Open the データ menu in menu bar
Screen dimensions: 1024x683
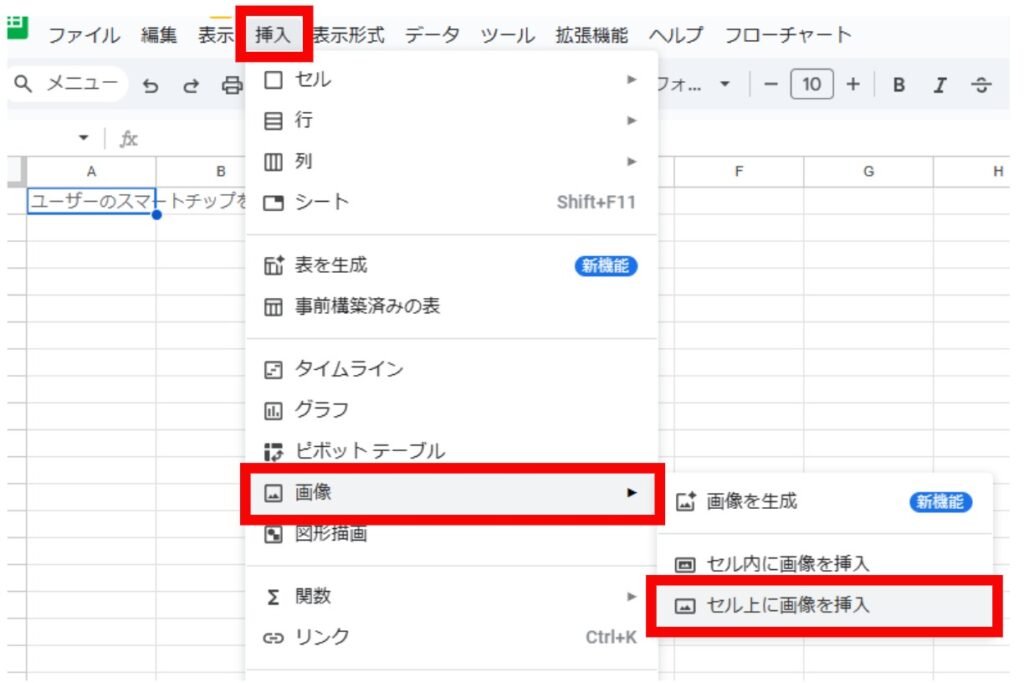click(432, 35)
